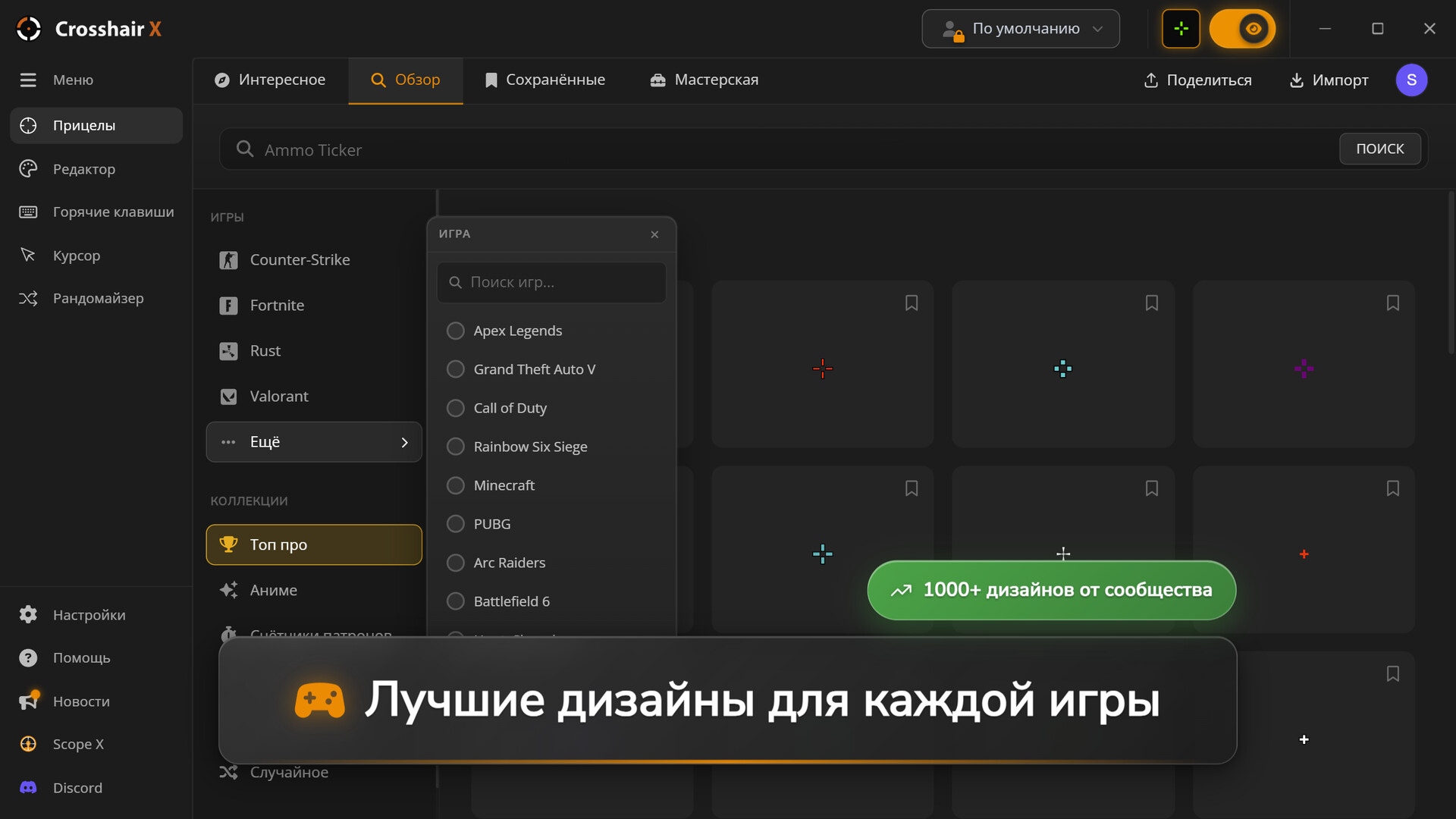Expand the Ещё games submenu
The height and width of the screenshot is (819, 1456).
point(314,442)
